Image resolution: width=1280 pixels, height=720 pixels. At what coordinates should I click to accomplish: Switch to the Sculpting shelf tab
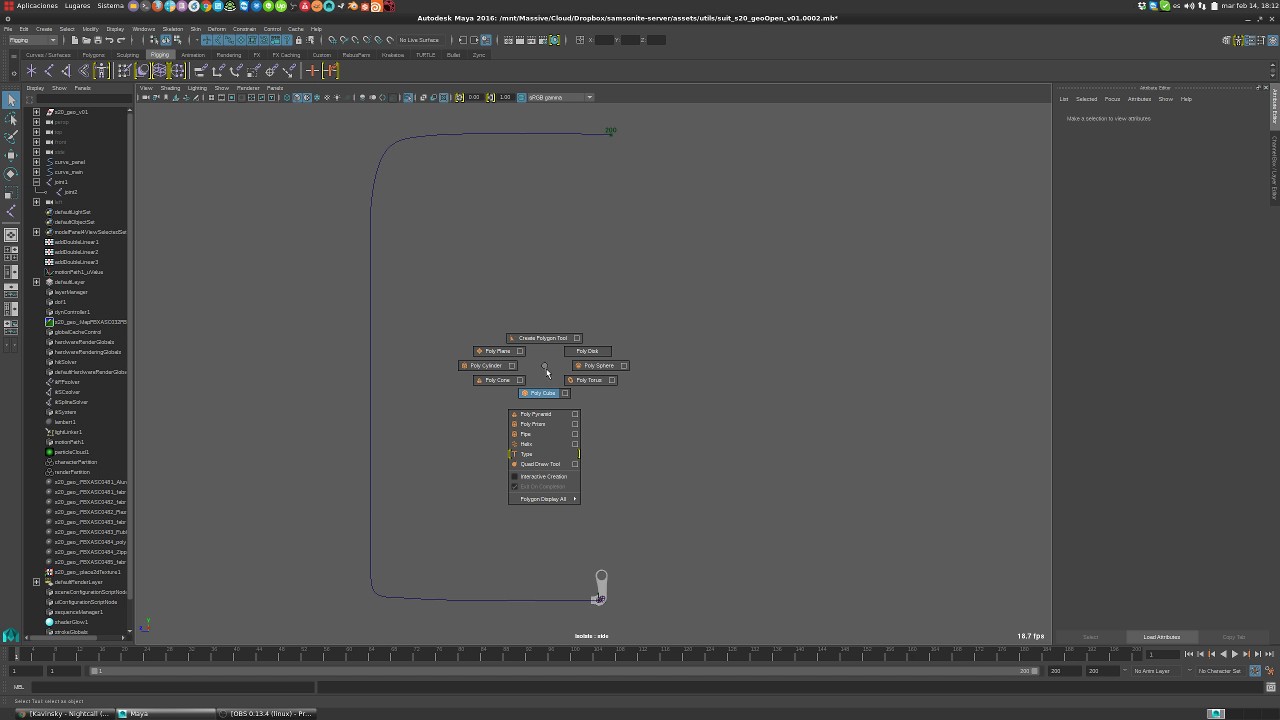pos(127,55)
